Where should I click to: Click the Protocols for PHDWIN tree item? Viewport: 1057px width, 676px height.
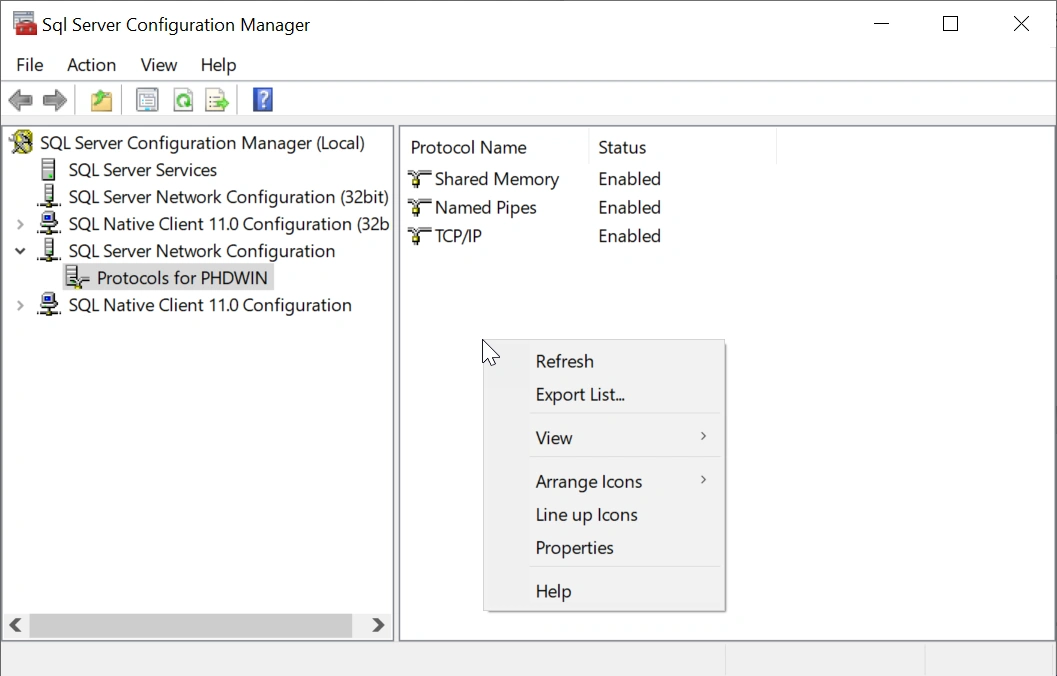(x=182, y=278)
